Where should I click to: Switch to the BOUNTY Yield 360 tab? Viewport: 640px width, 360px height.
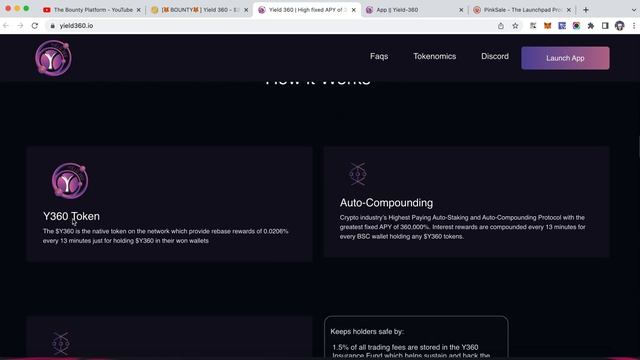[200, 10]
